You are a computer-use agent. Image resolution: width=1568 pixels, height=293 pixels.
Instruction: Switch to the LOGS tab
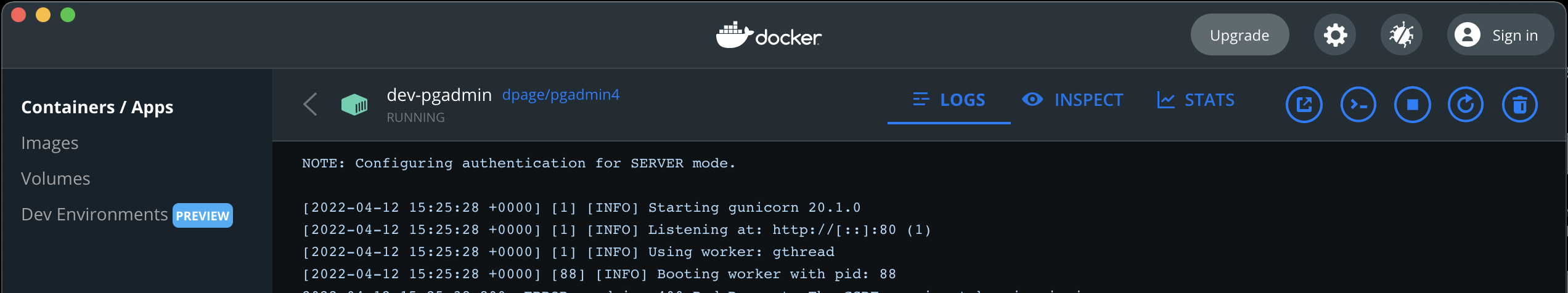click(949, 100)
